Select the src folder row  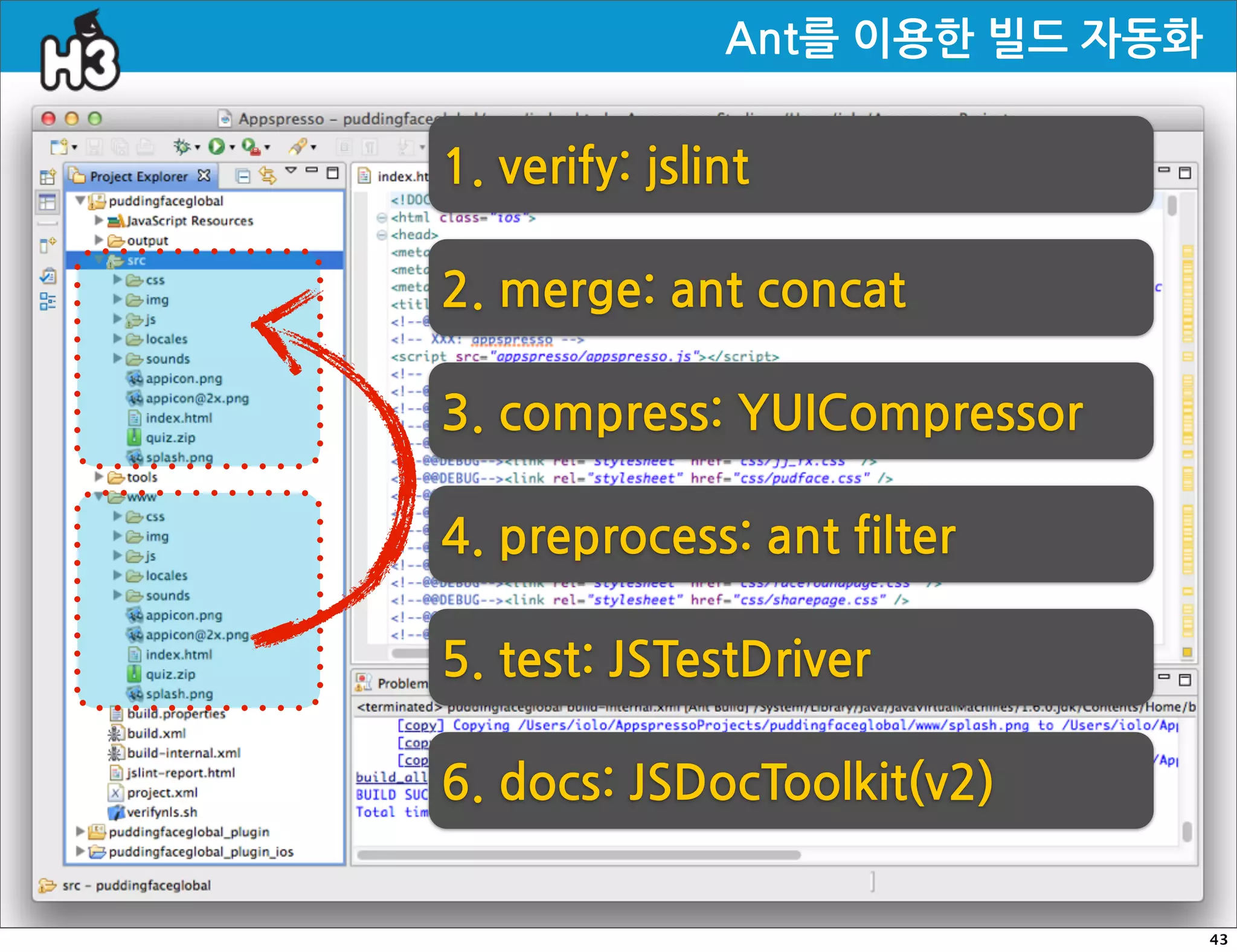pyautogui.click(x=205, y=260)
